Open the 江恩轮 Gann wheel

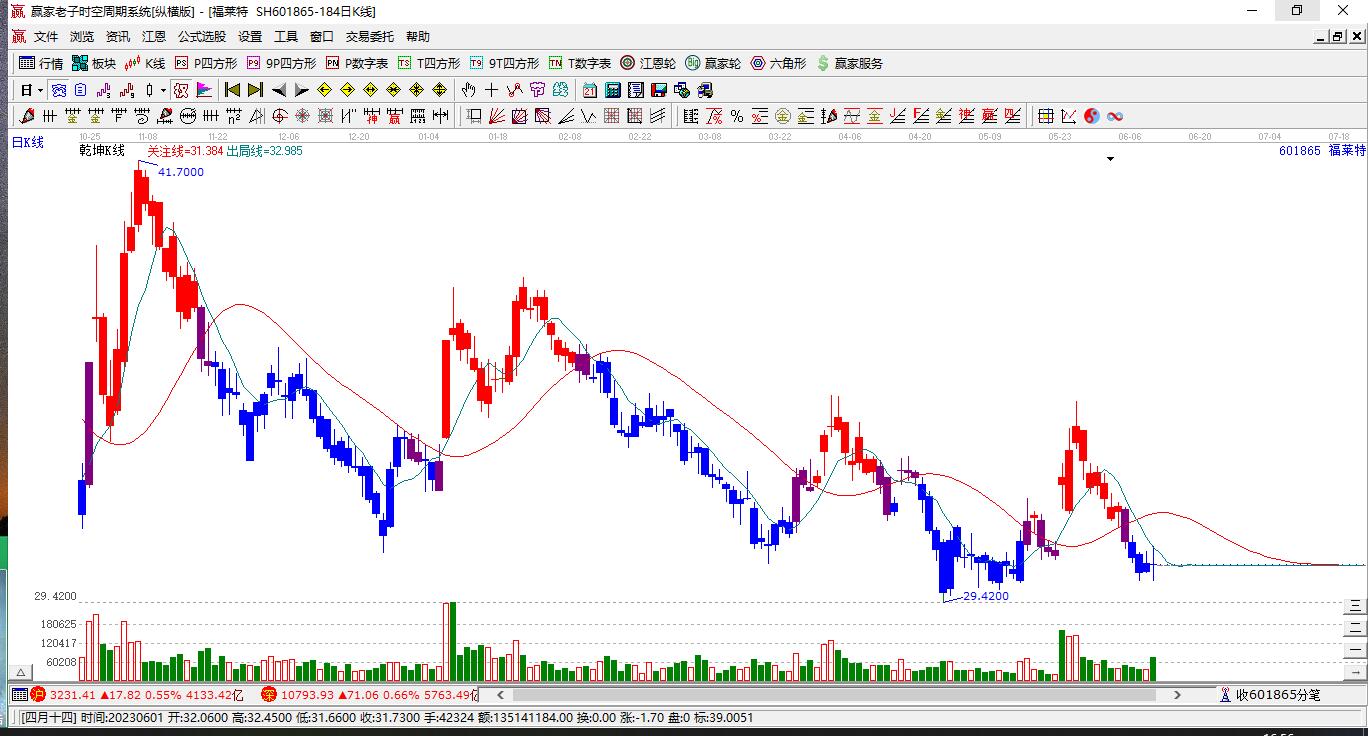[x=648, y=63]
